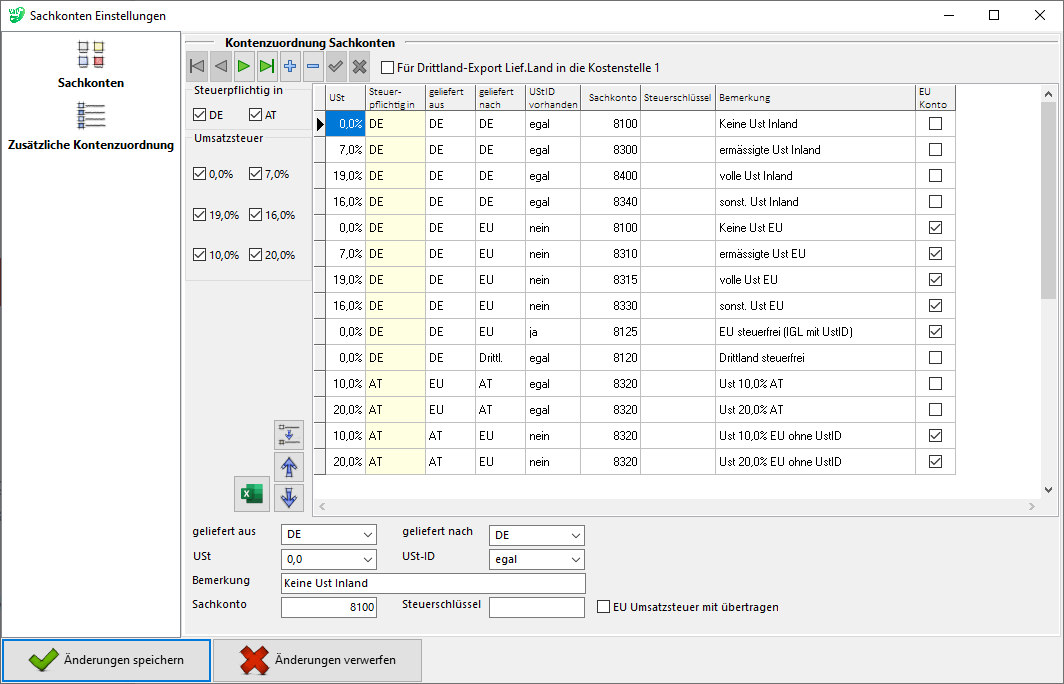
Task: Open Zusätzliche Kontenzuordnung section
Action: click(x=90, y=128)
